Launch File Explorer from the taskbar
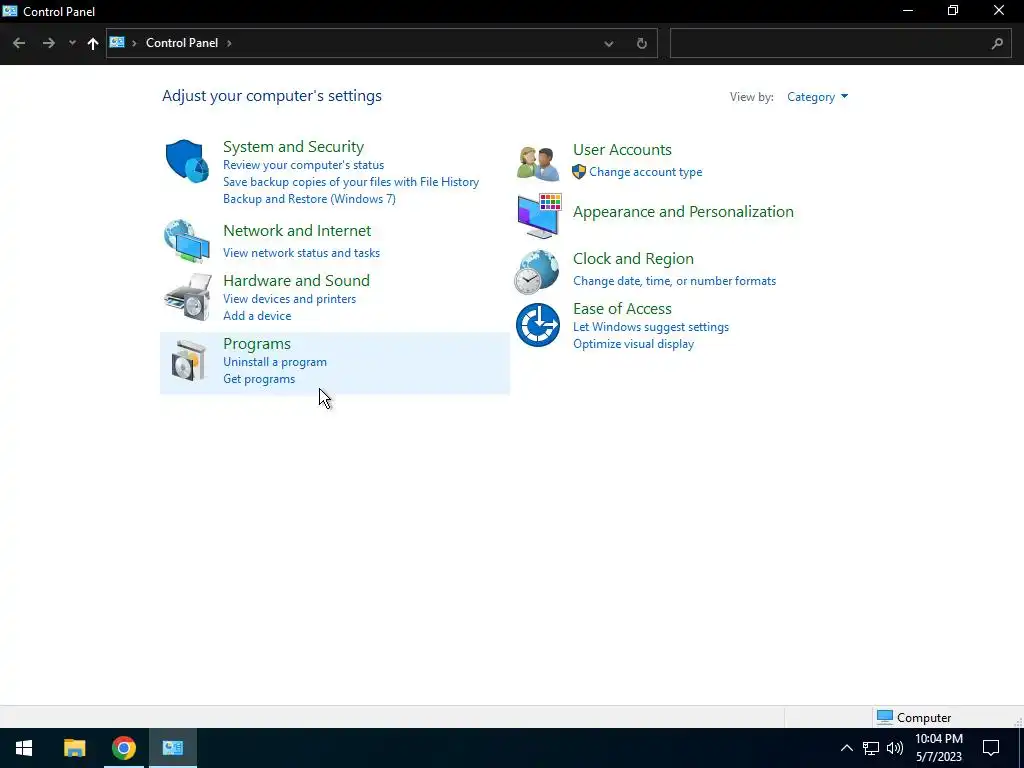 pos(74,748)
